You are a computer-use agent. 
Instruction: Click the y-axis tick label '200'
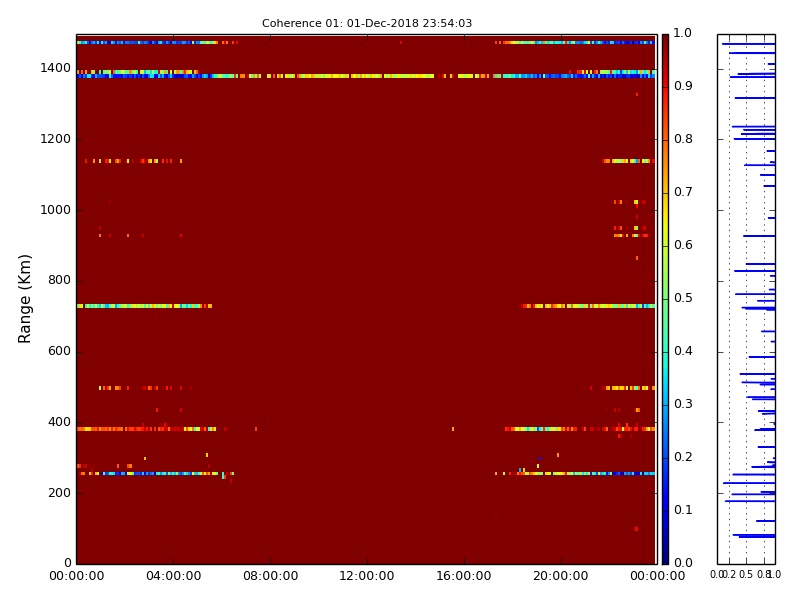pos(59,493)
